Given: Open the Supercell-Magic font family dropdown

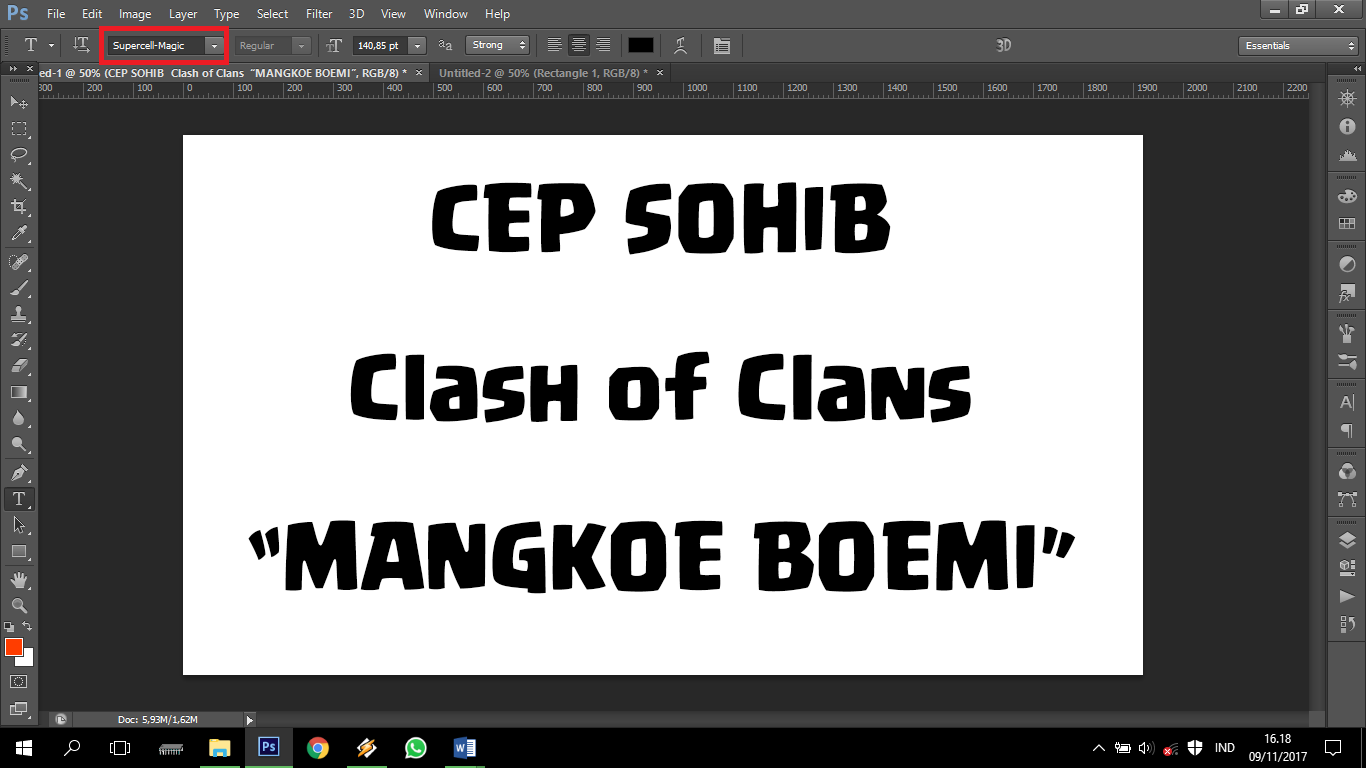Looking at the screenshot, I should [213, 45].
